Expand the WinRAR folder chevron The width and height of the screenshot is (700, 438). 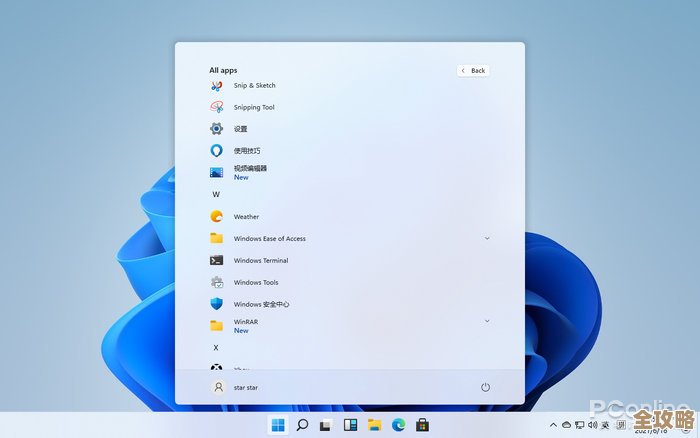[x=487, y=321]
